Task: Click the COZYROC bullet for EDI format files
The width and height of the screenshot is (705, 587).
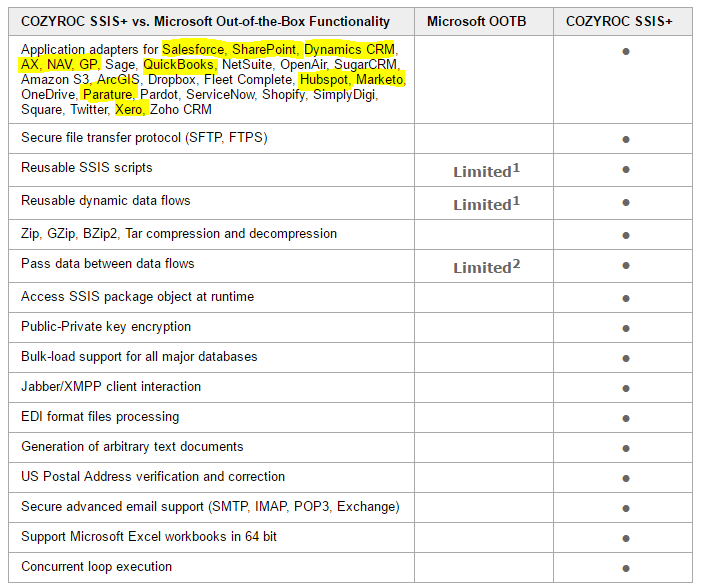Action: pos(625,418)
